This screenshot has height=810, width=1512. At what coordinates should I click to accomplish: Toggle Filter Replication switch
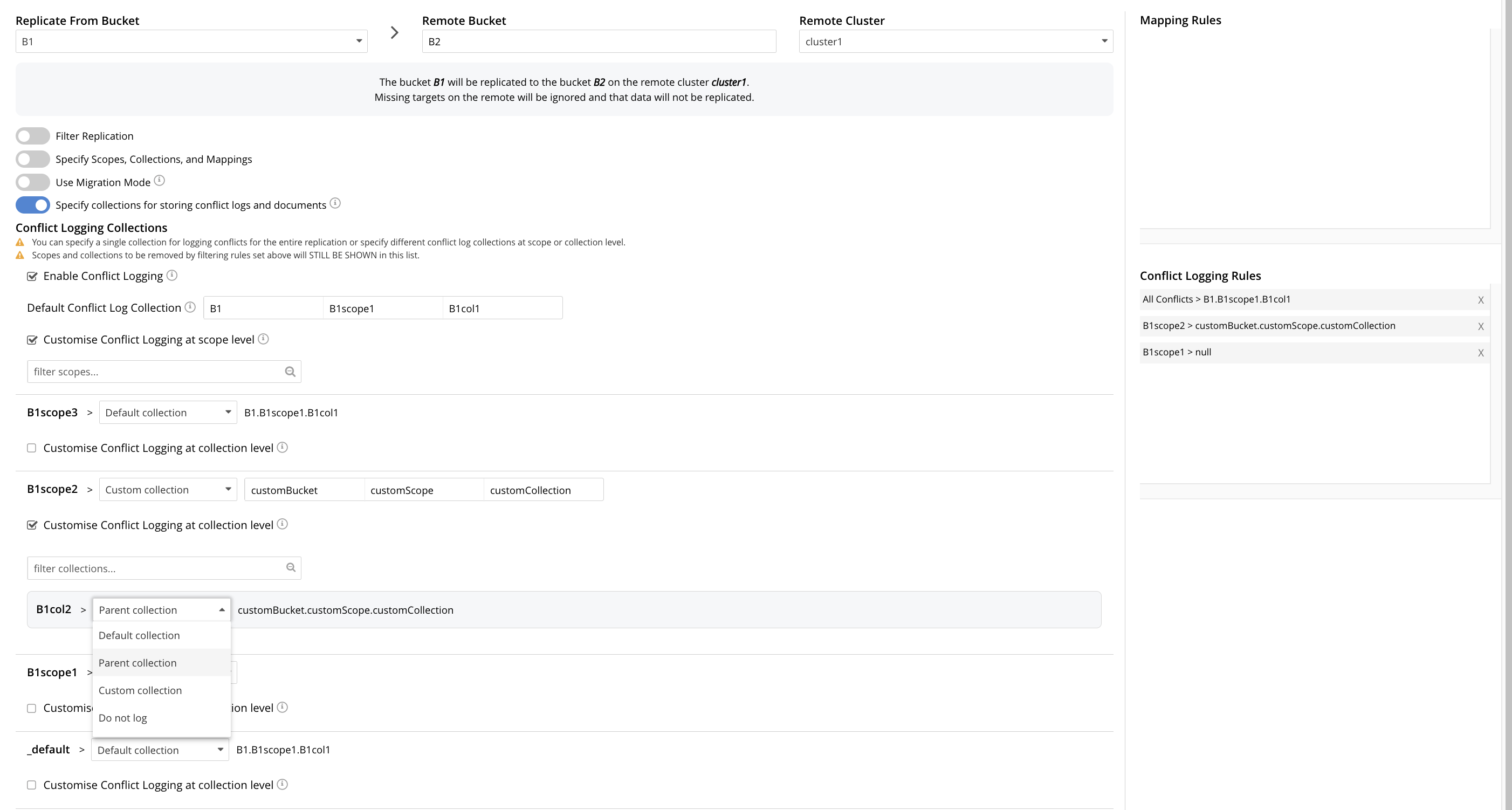coord(33,136)
